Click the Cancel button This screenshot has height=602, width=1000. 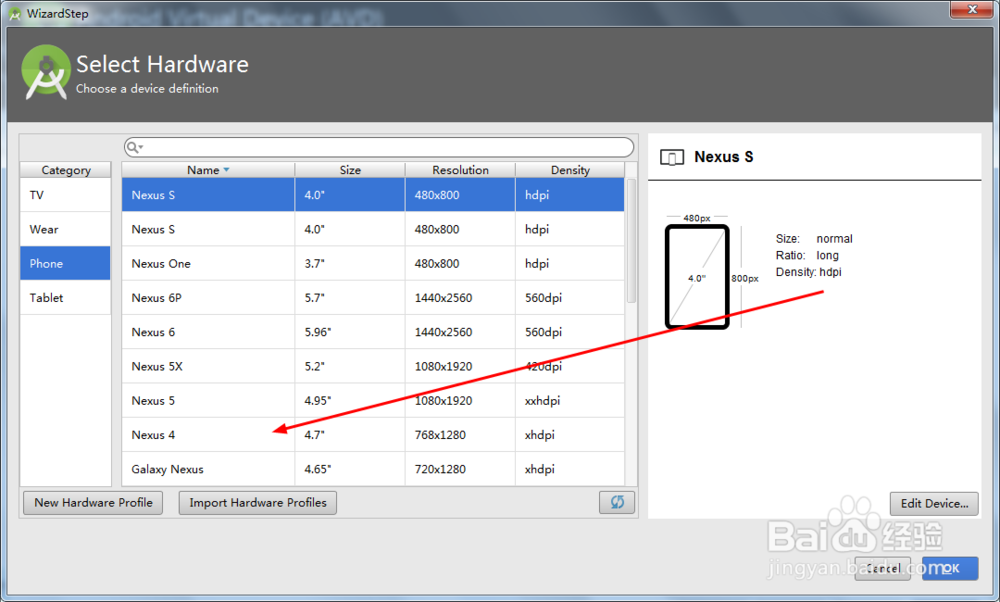(x=883, y=568)
